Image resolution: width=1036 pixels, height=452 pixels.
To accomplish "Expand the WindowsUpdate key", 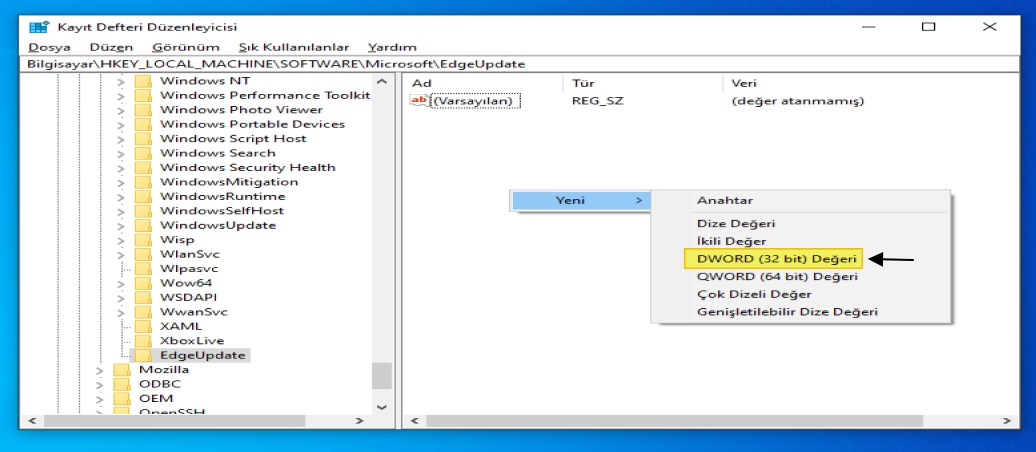I will [x=121, y=226].
